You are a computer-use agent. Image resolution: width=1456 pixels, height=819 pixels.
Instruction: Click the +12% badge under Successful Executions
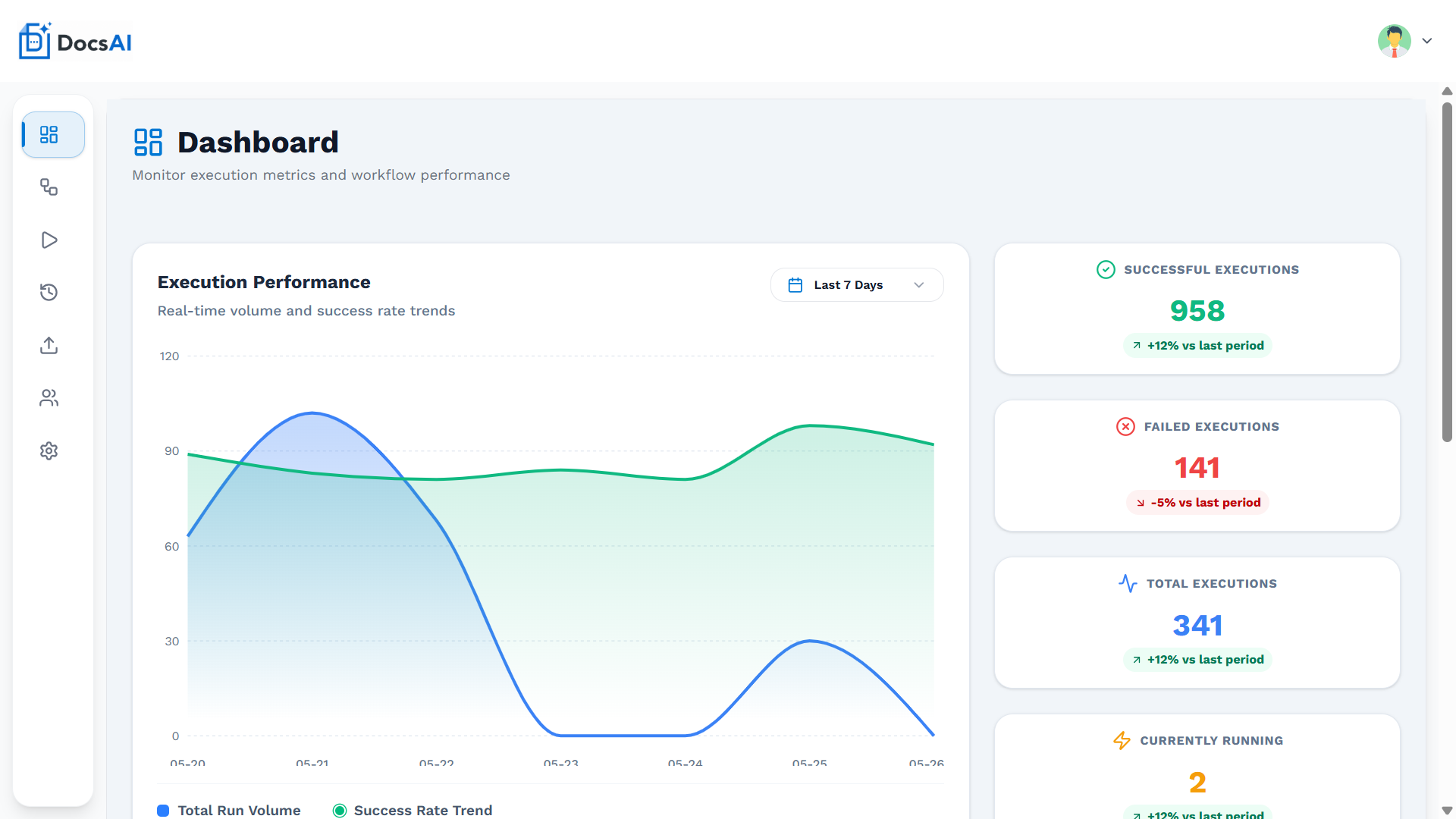(x=1197, y=346)
